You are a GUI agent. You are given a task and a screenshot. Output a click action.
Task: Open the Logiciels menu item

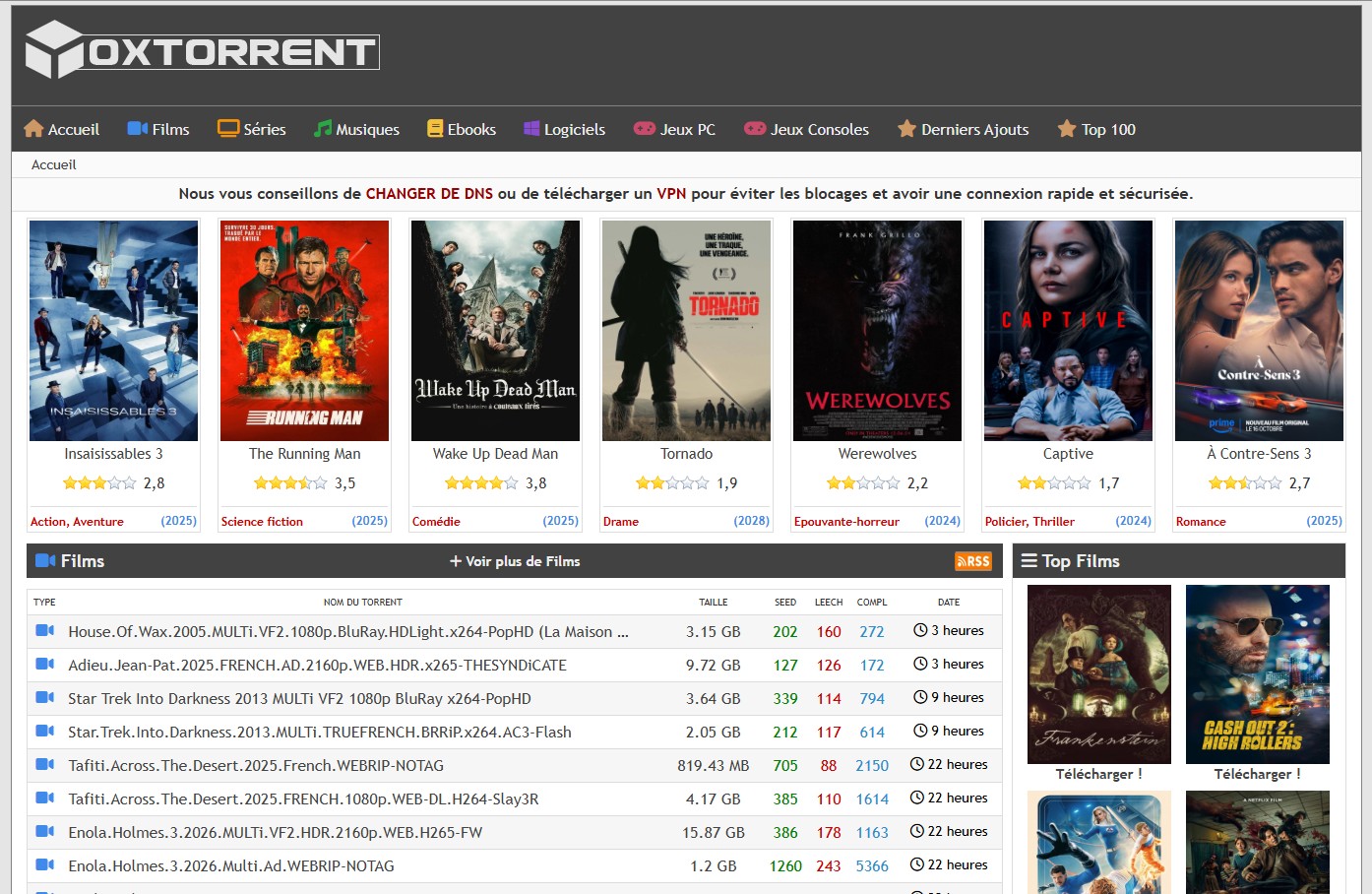click(x=564, y=129)
